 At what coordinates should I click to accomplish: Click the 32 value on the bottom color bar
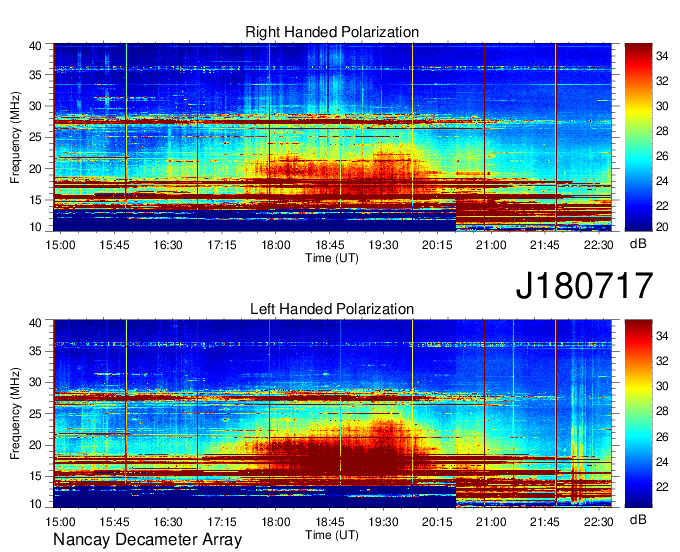click(662, 361)
